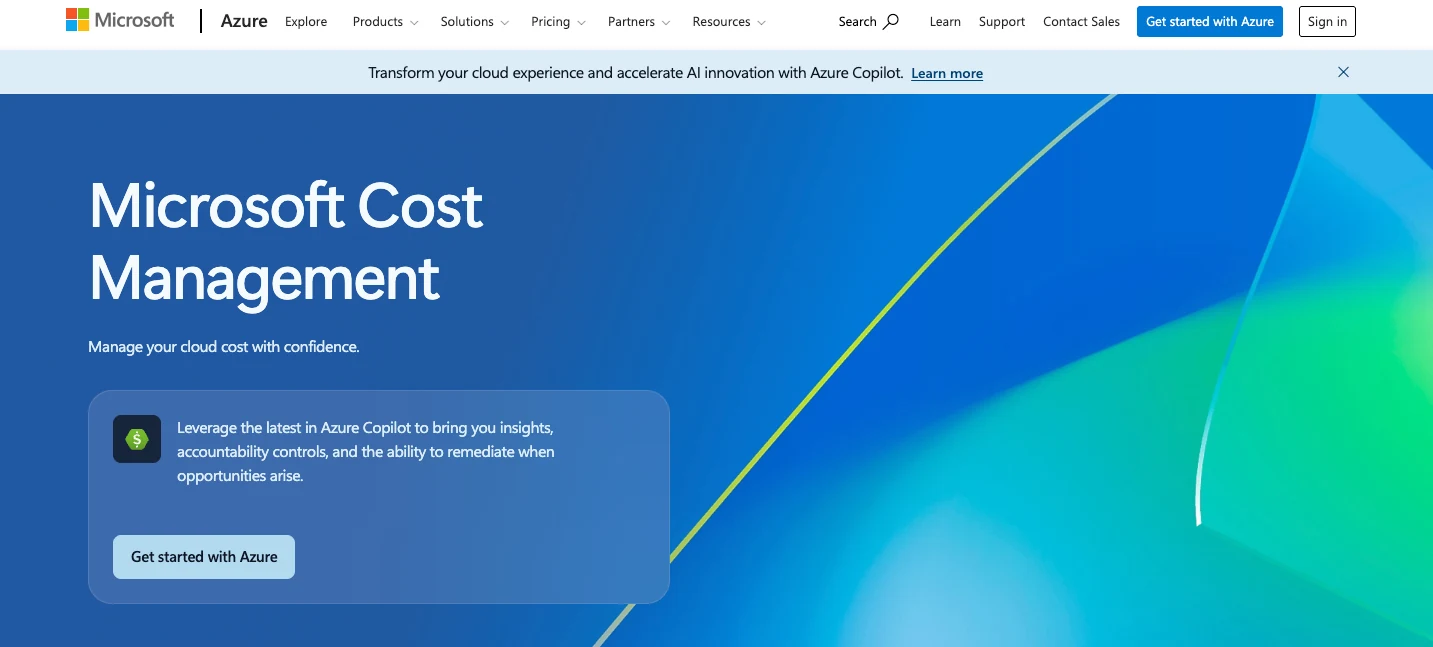Click the green Cost Management dollar icon
1433x647 pixels.
click(x=137, y=439)
